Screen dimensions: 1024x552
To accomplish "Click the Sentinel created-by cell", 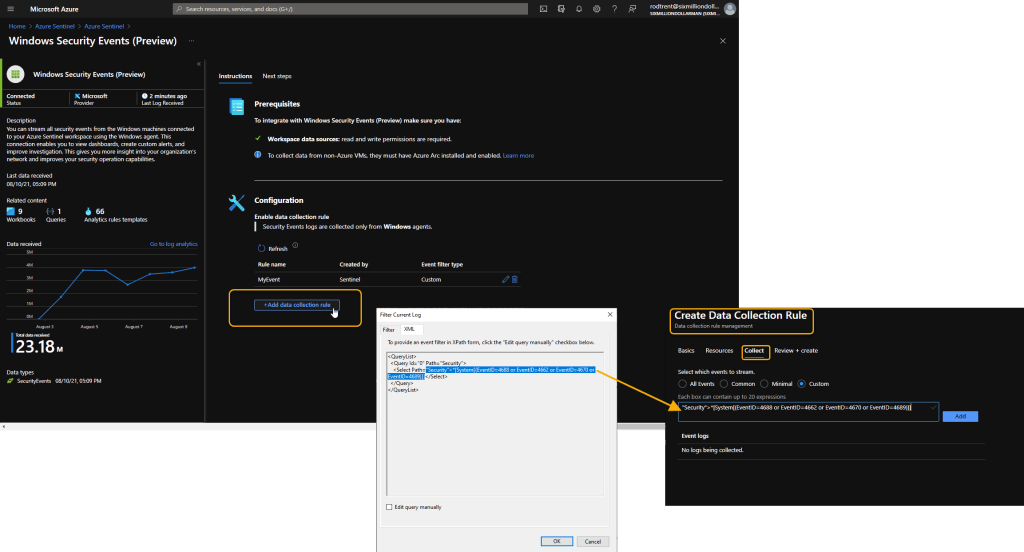I will click(349, 280).
